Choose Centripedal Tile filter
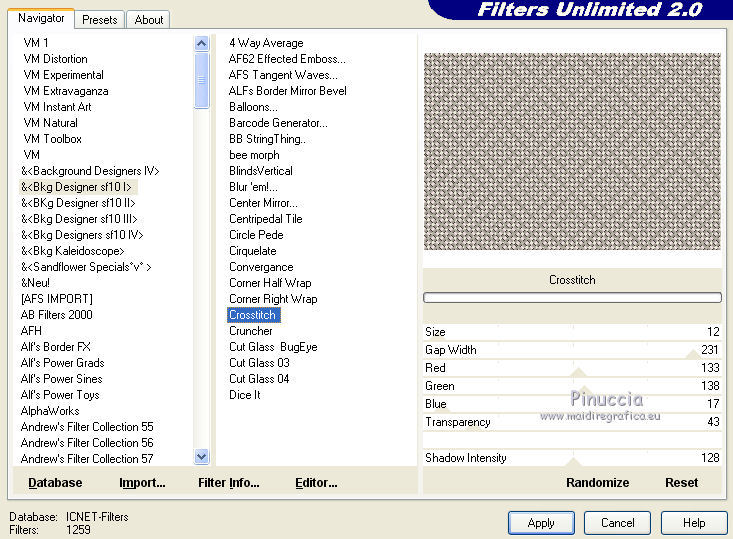The height and width of the screenshot is (539, 733). click(x=266, y=219)
